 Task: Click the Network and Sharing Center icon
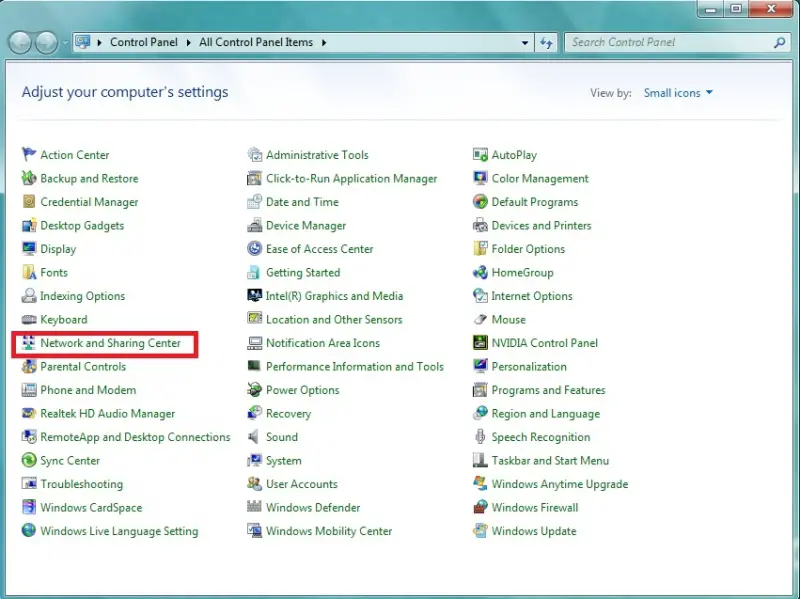(x=29, y=342)
